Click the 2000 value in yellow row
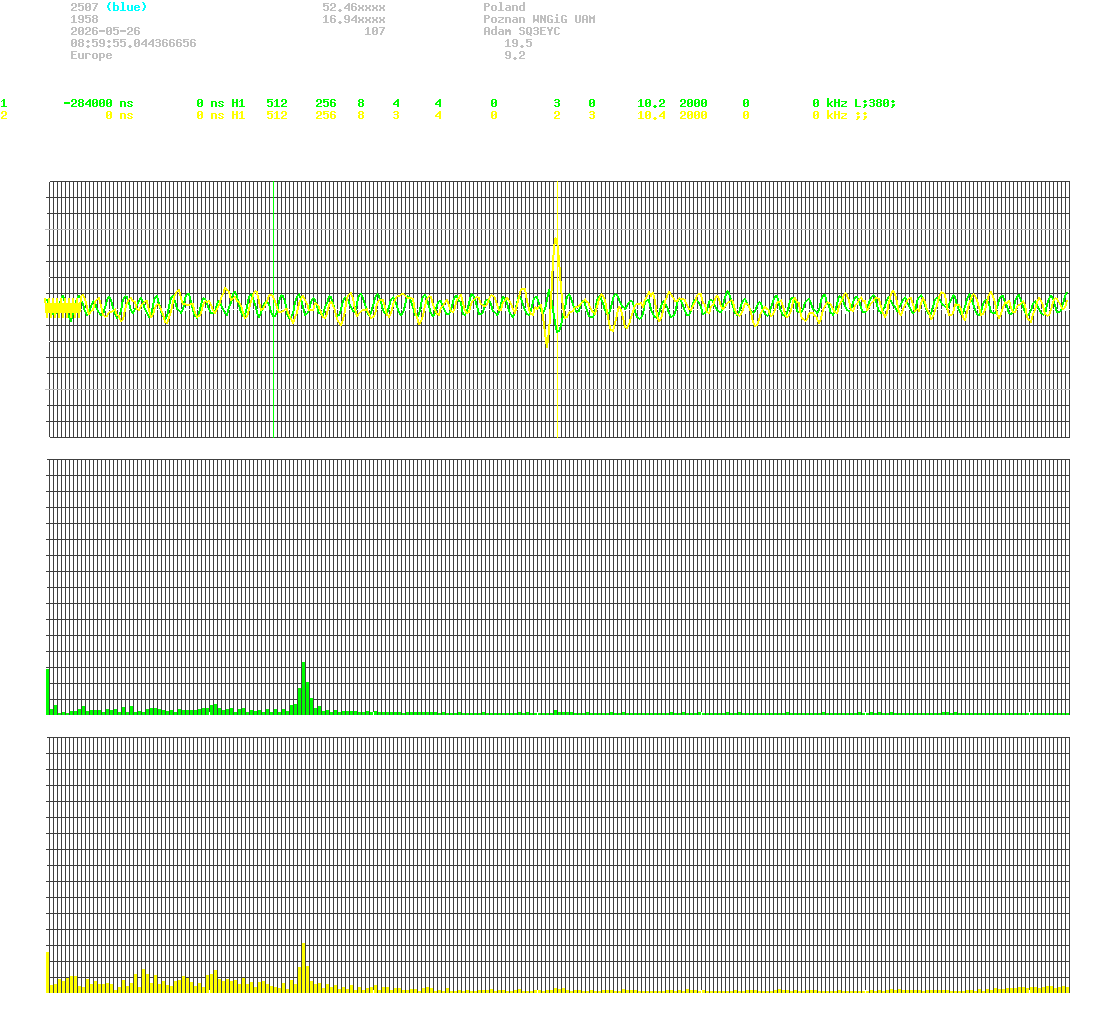 [x=693, y=115]
